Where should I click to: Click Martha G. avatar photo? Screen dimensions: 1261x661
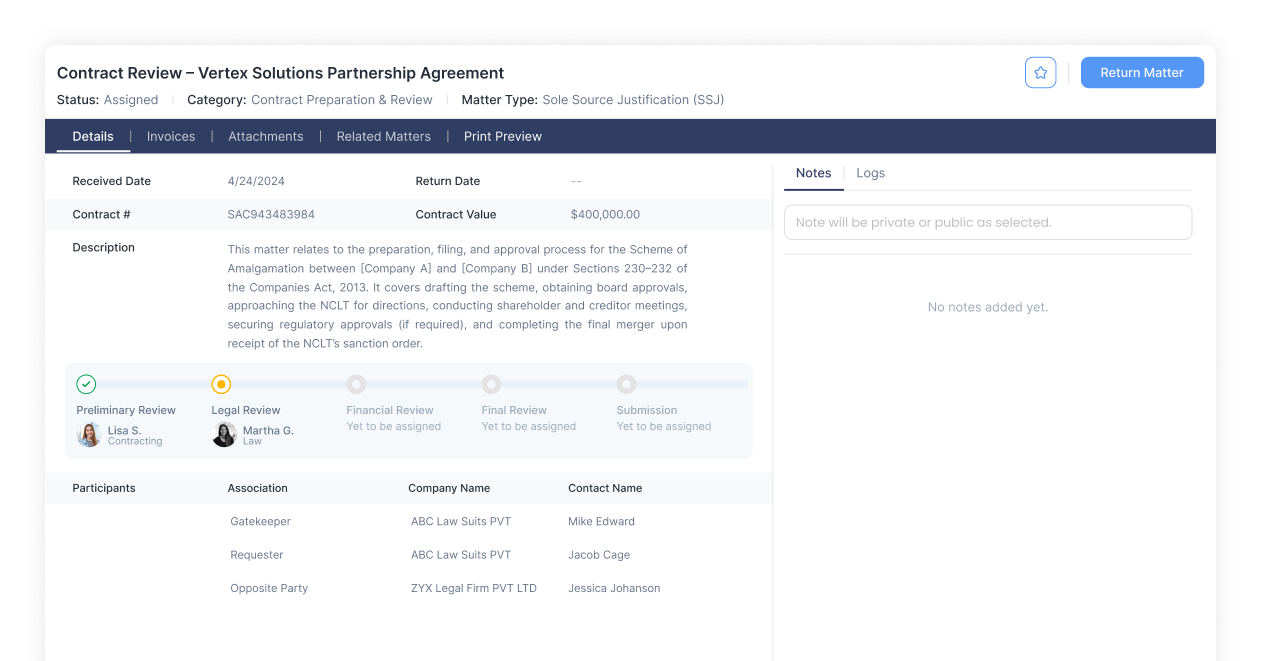coord(224,435)
